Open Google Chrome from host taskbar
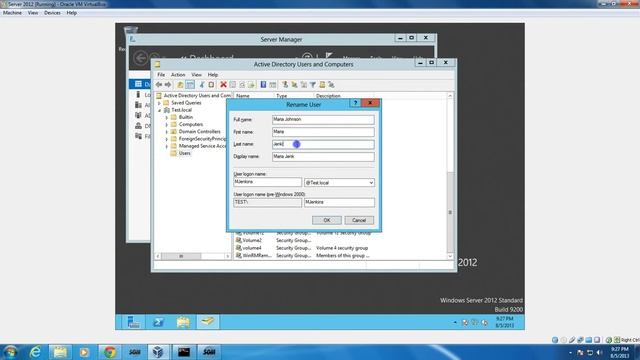640x360 pixels. click(x=109, y=352)
